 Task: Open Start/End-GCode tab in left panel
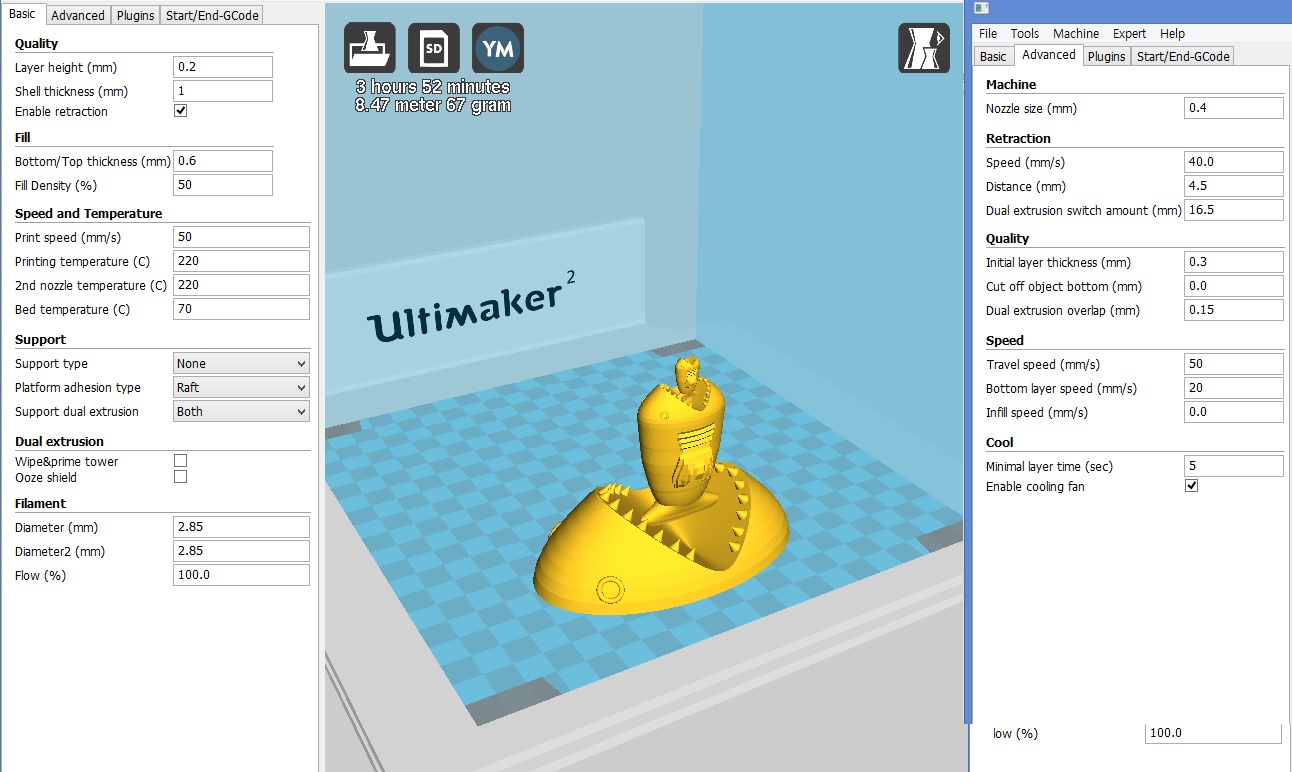click(x=211, y=15)
